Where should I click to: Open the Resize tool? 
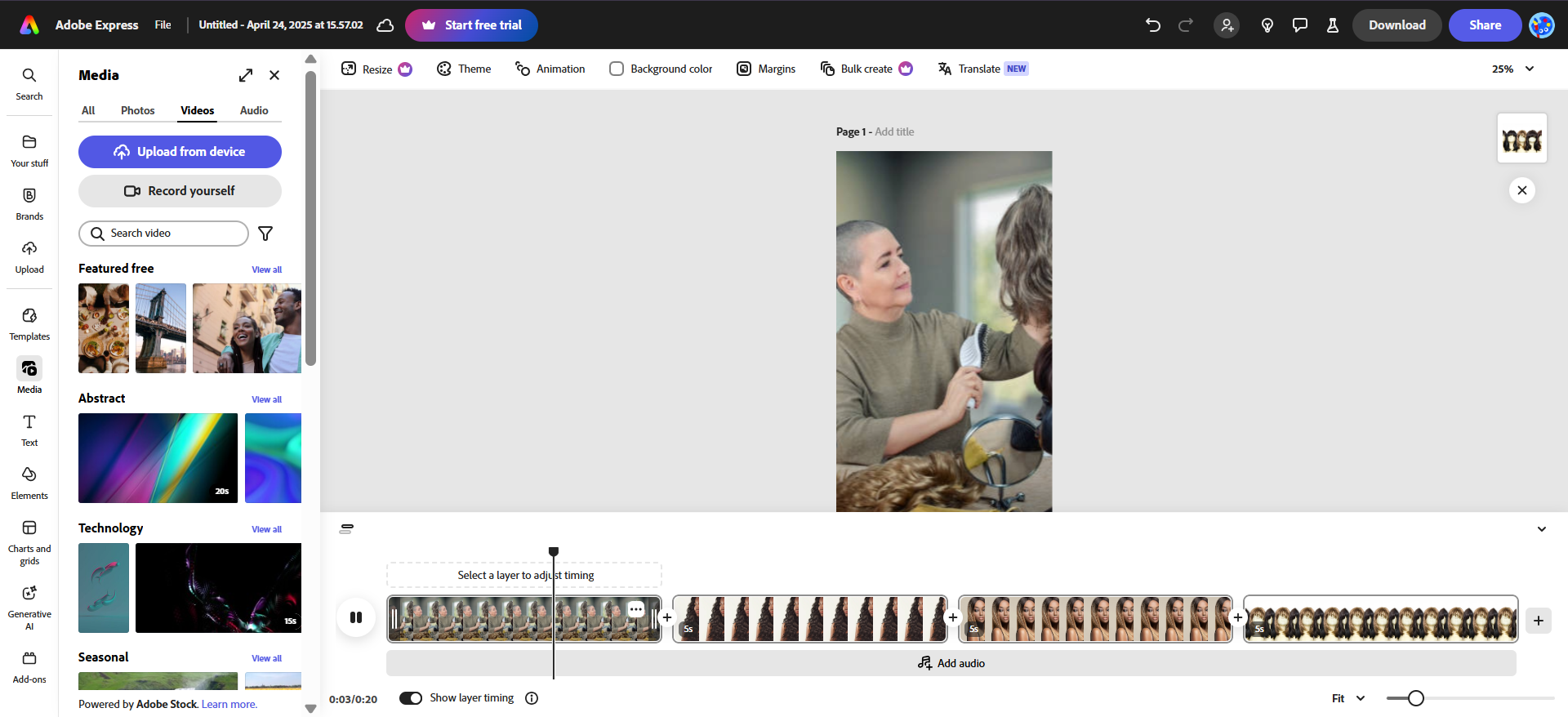(x=376, y=69)
